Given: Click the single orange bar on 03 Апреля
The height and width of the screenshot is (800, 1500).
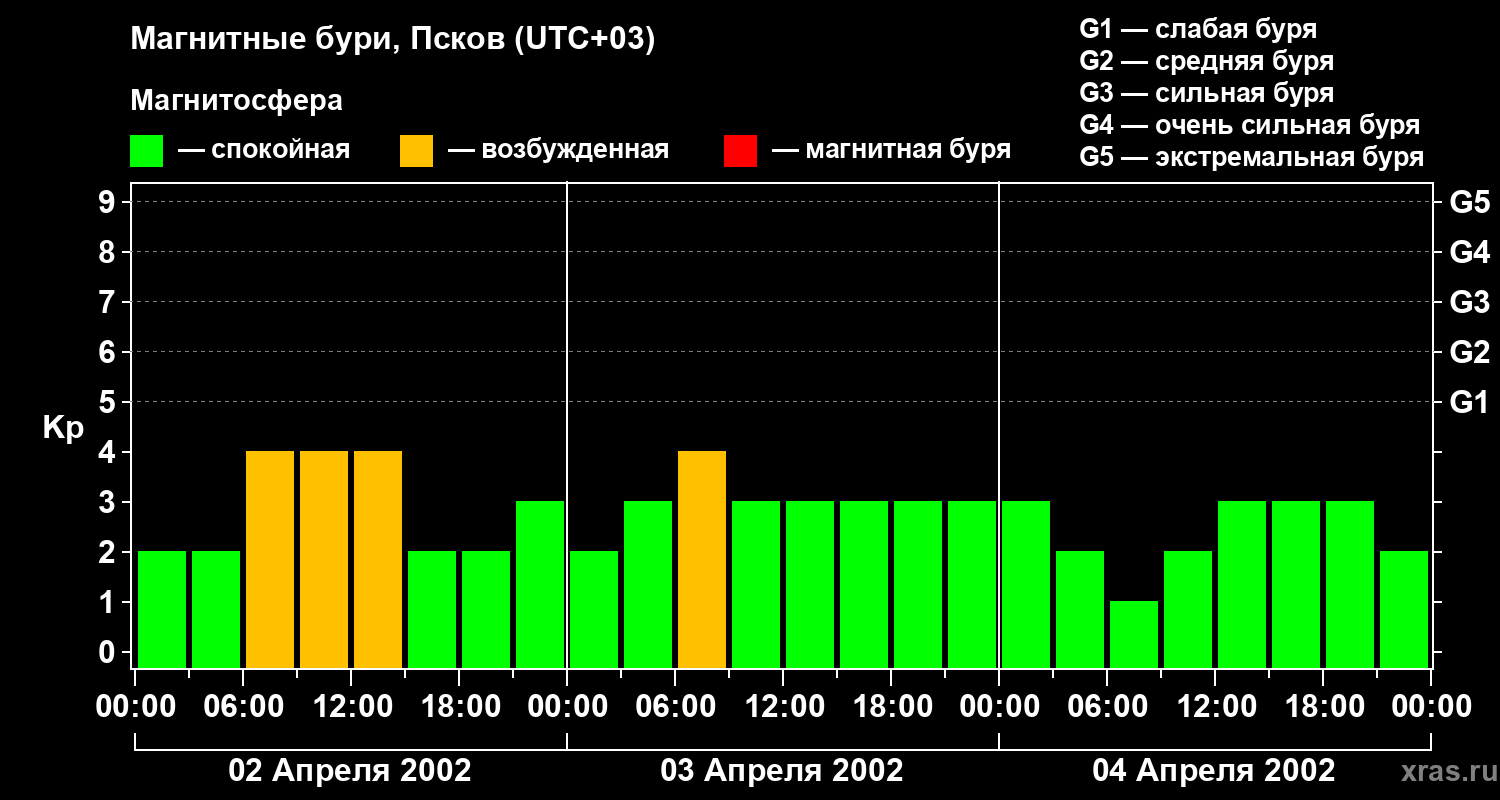Looking at the screenshot, I should pos(702,559).
